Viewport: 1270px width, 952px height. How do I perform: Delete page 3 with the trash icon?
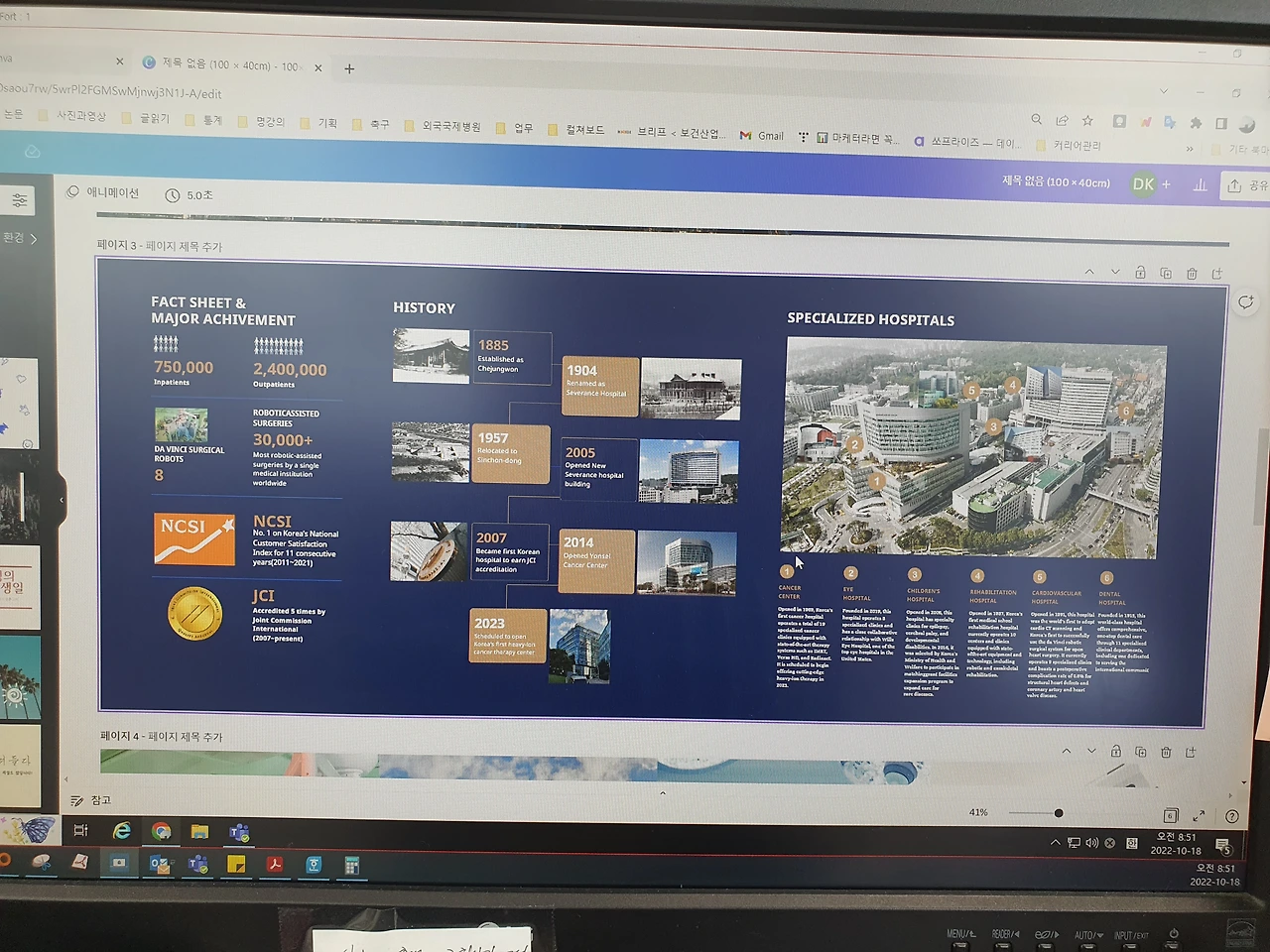click(1192, 273)
